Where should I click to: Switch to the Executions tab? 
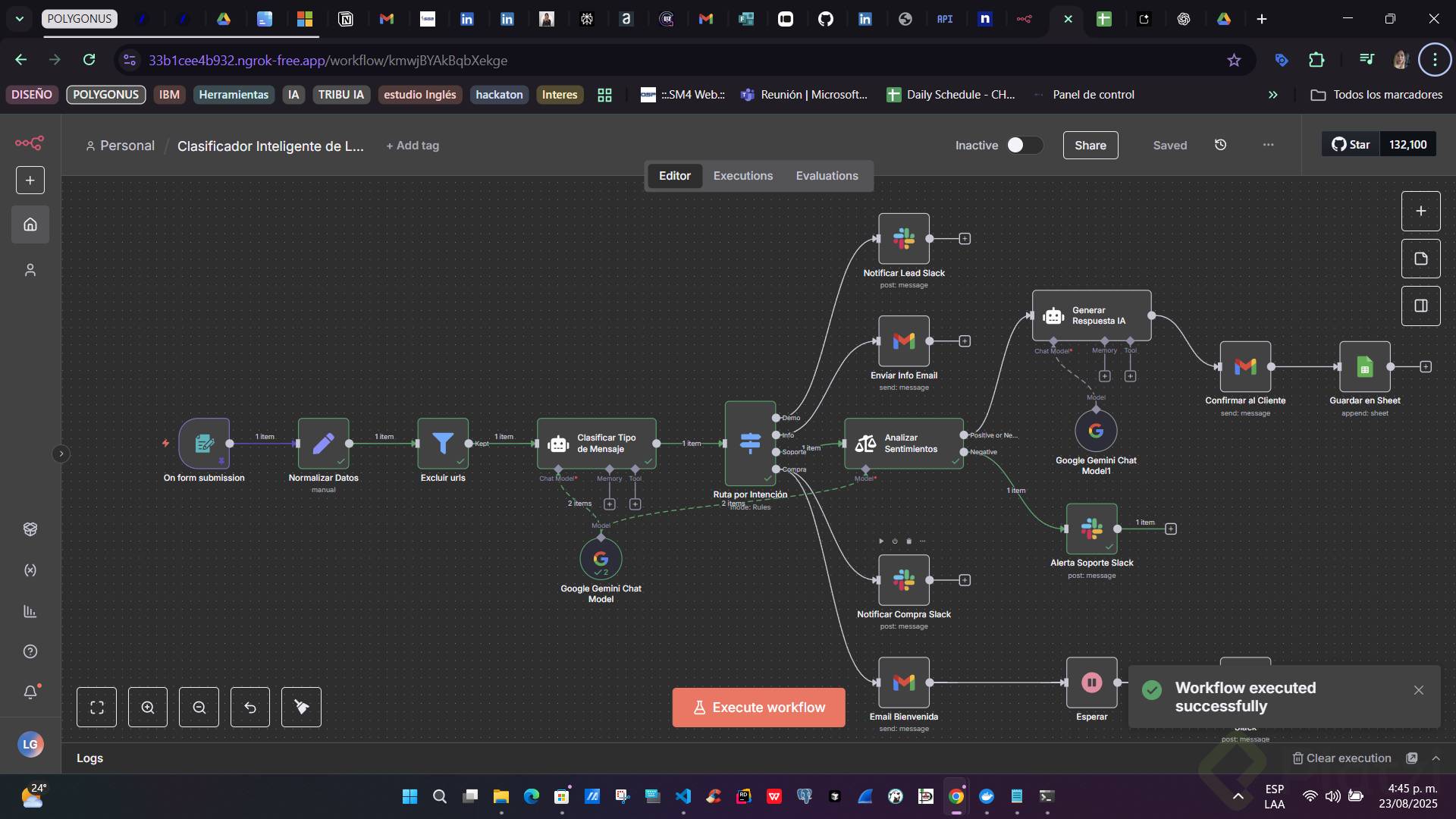coord(742,176)
